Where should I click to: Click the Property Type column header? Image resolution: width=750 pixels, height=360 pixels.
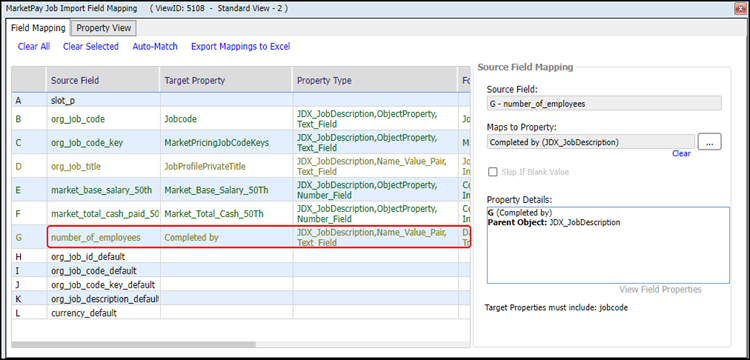click(x=375, y=80)
